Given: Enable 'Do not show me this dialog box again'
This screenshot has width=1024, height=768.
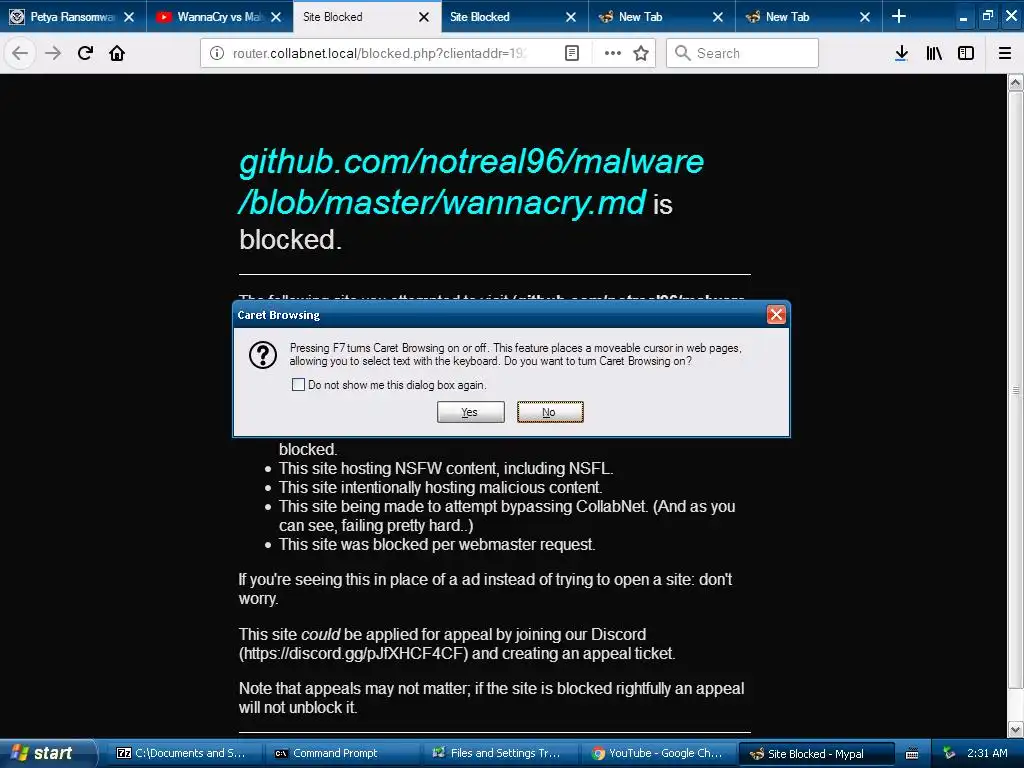Looking at the screenshot, I should coord(298,385).
